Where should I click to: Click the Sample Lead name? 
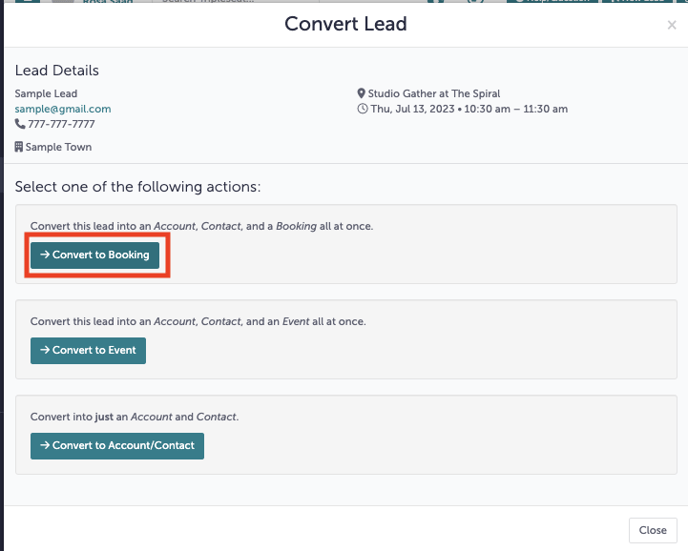[x=46, y=94]
